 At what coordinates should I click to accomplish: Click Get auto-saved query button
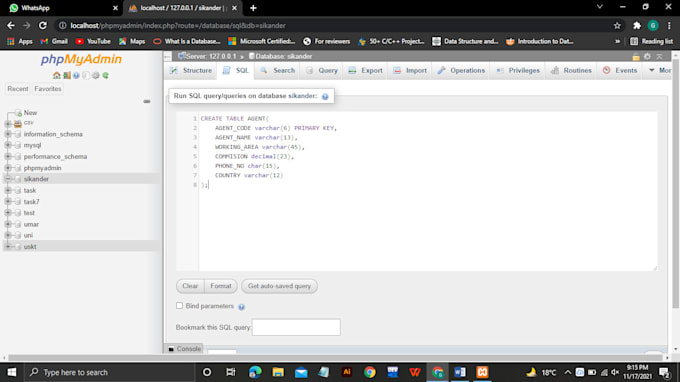(x=279, y=286)
